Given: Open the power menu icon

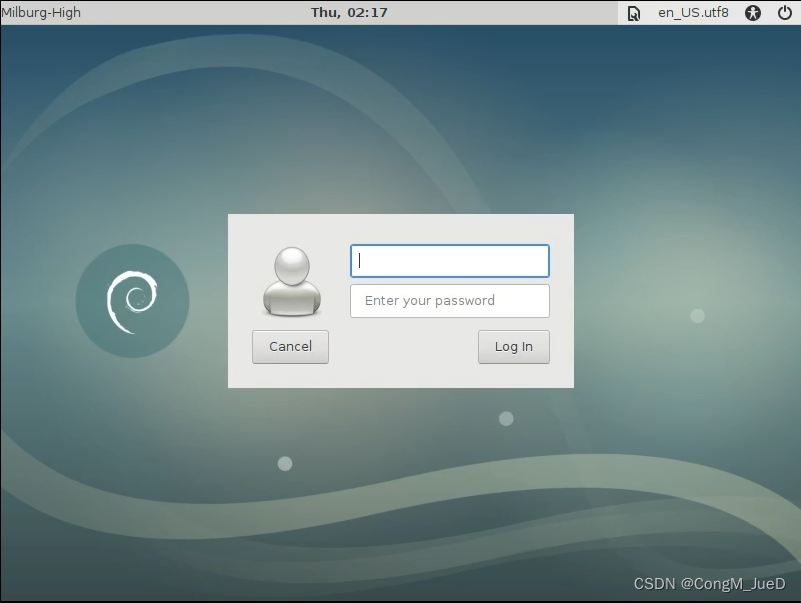Looking at the screenshot, I should pyautogui.click(x=785, y=13).
